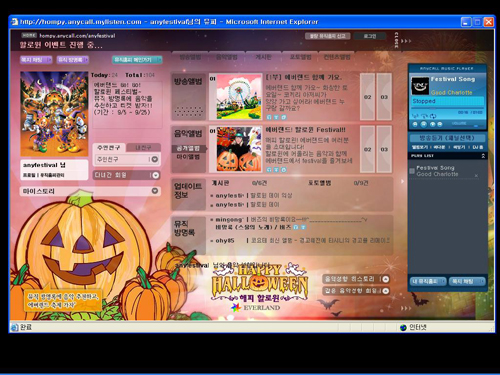Screen dimensions: 500x375
Task: Open the 에버랜드! 할로윈 Festival!!! title
Action: point(305,130)
